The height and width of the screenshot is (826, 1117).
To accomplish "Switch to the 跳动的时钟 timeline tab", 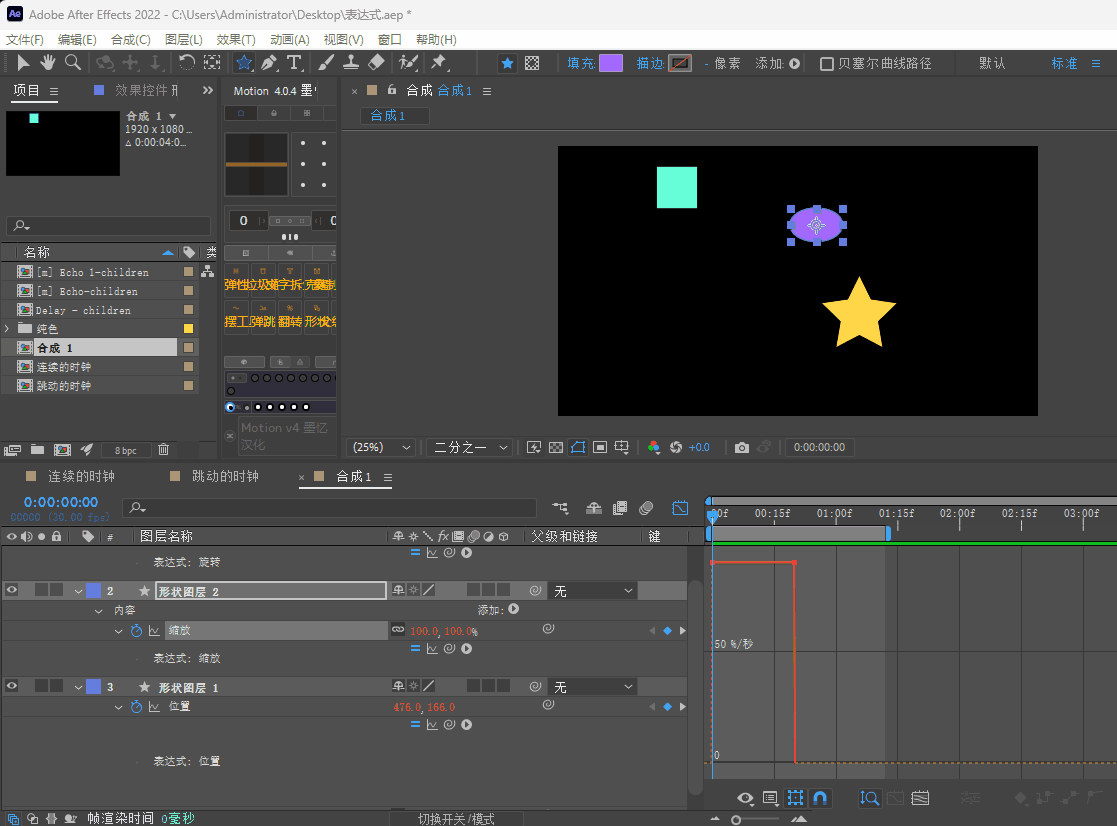I will click(224, 477).
